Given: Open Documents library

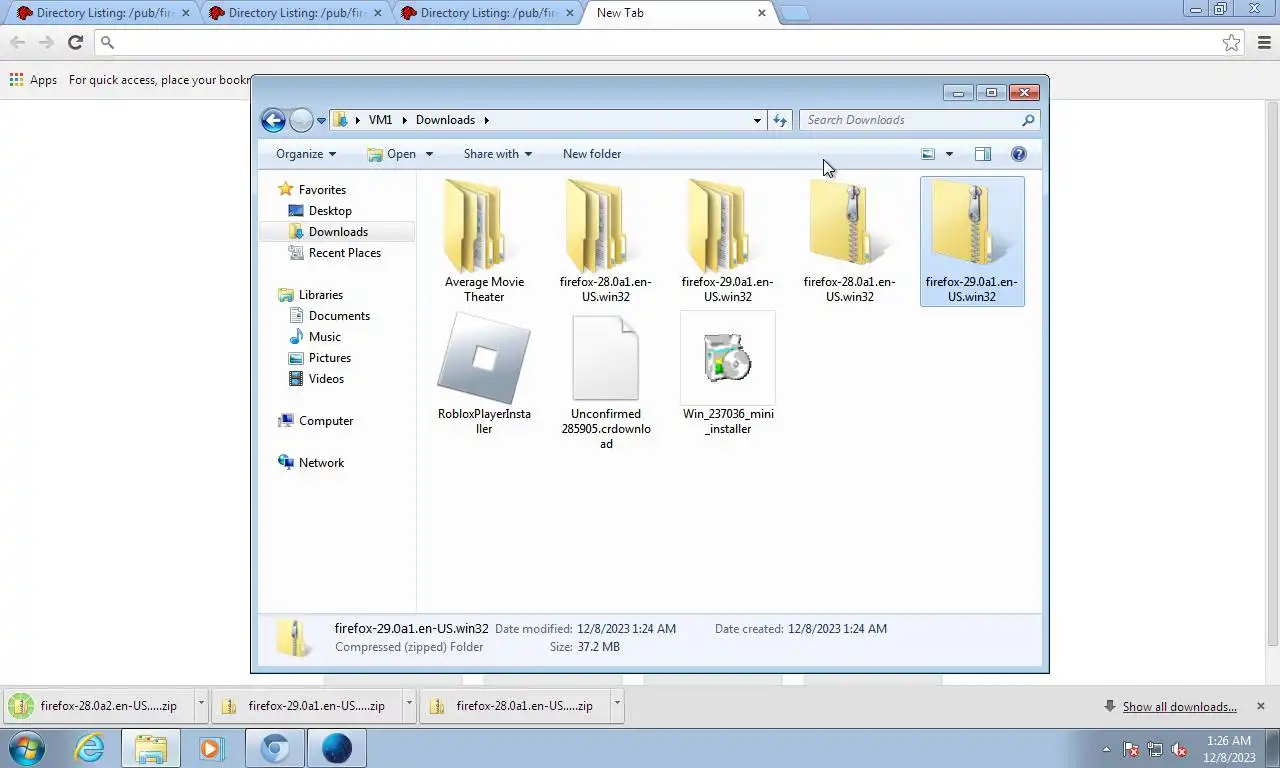Looking at the screenshot, I should click(x=339, y=316).
